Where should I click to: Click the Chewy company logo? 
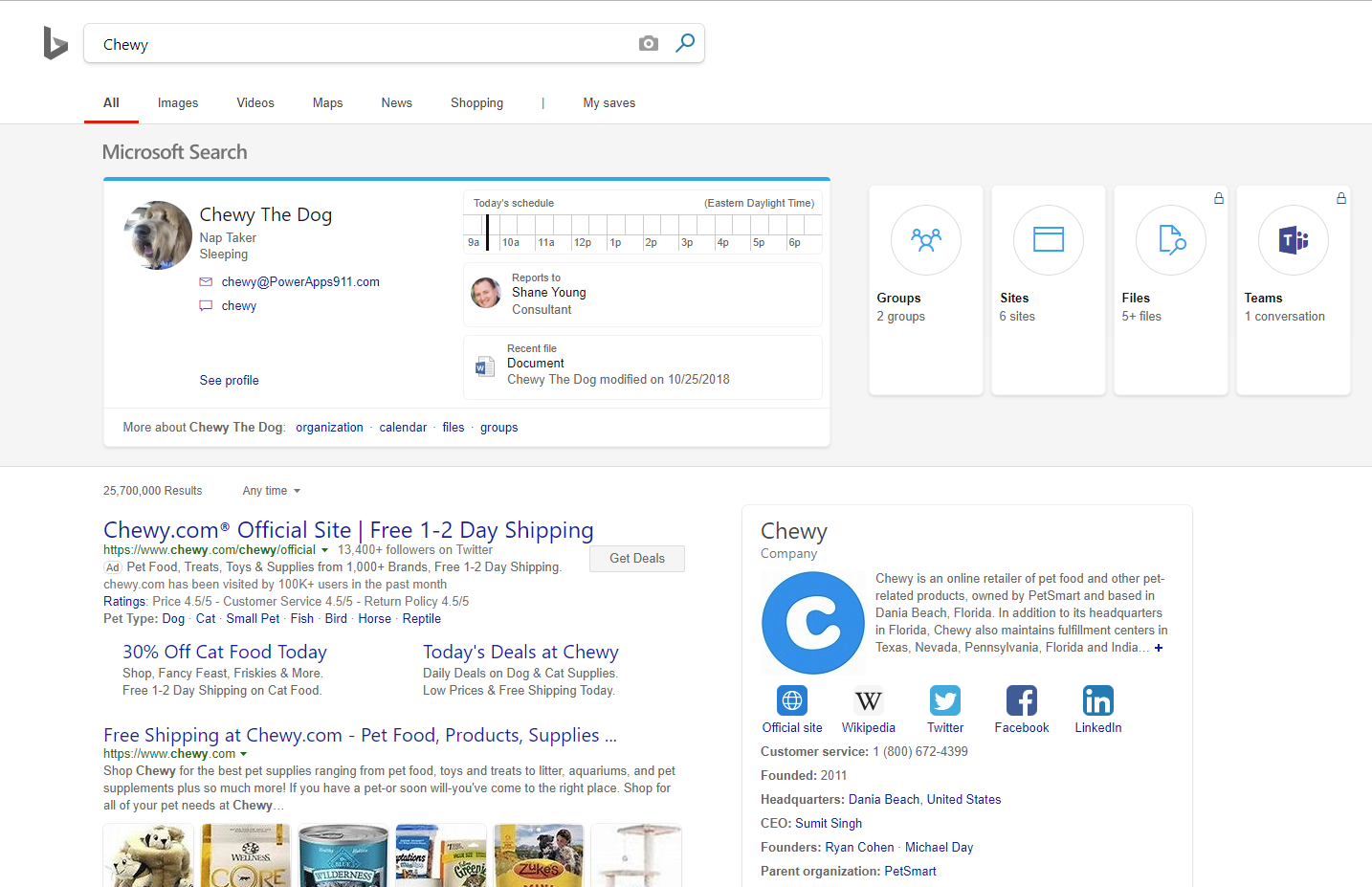tap(813, 623)
